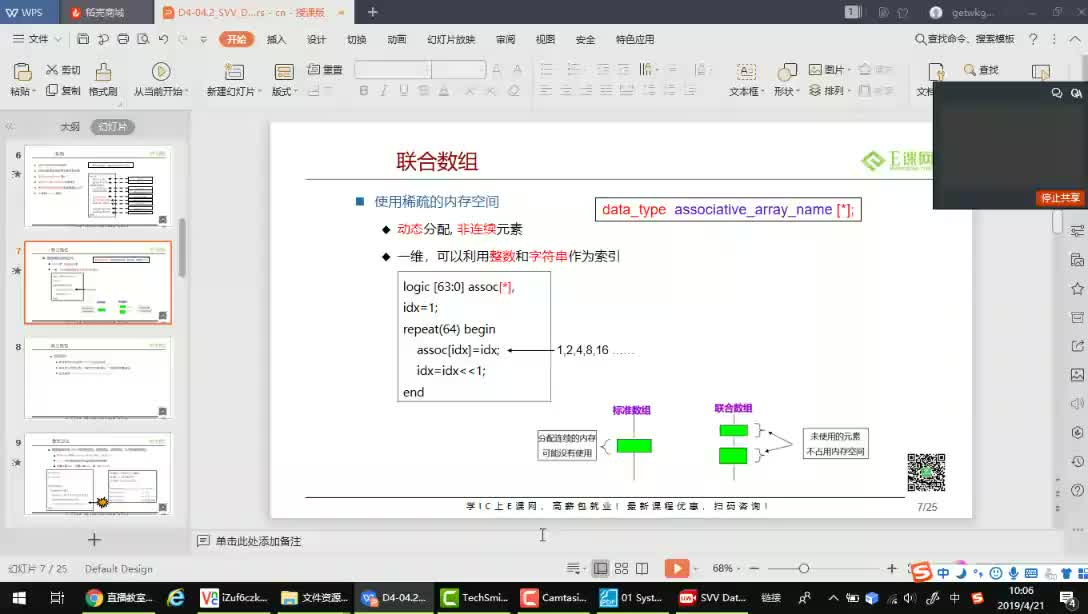This screenshot has width=1088, height=614.
Task: Open TechSmith app on the taskbar
Action: click(x=475, y=597)
